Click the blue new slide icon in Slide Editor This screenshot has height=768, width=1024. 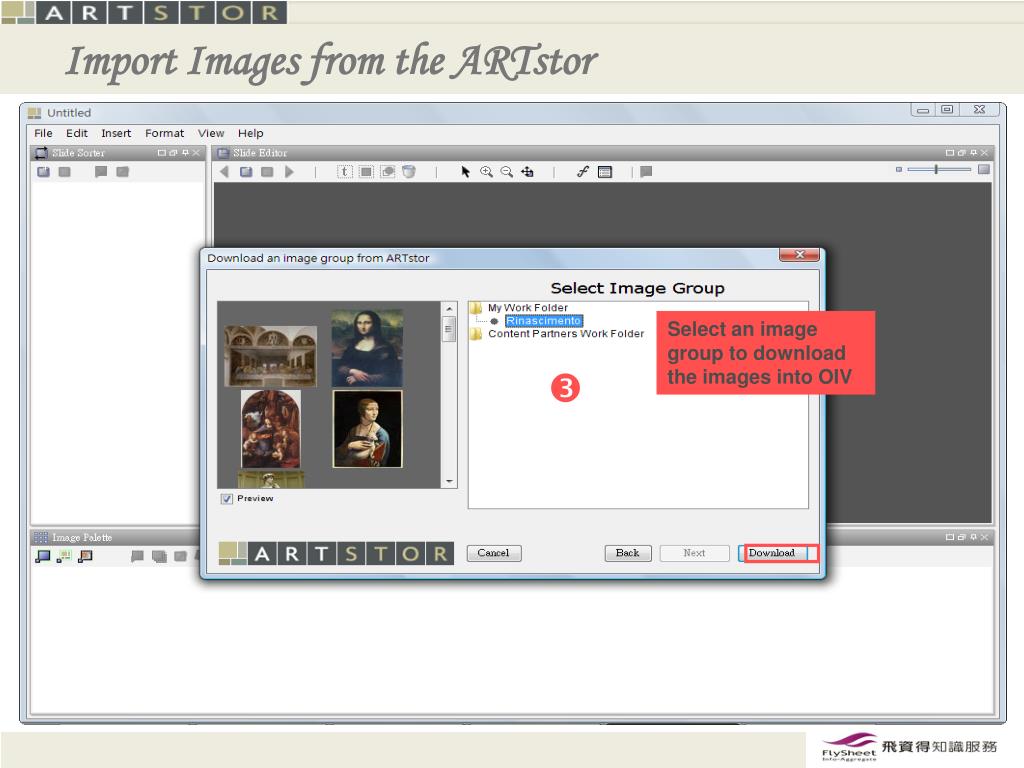pos(246,172)
